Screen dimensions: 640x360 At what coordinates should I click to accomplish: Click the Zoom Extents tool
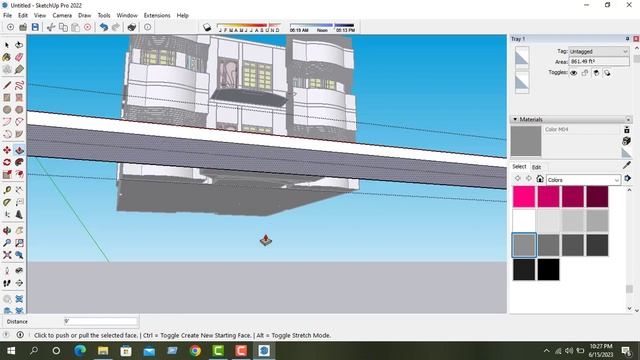pos(7,255)
